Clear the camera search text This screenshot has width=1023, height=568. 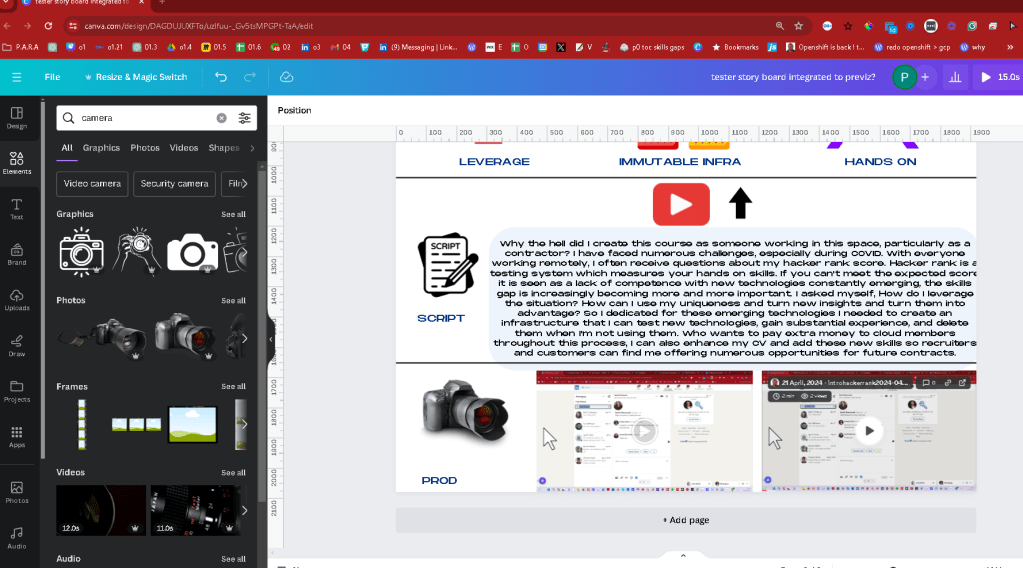pyautogui.click(x=222, y=118)
